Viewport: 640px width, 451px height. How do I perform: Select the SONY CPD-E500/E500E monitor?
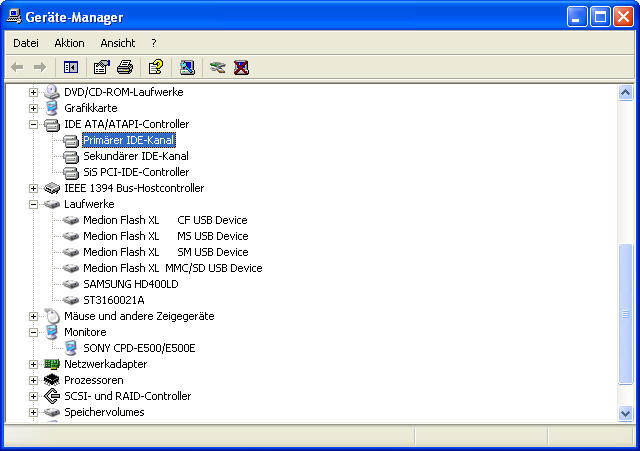pyautogui.click(x=139, y=348)
